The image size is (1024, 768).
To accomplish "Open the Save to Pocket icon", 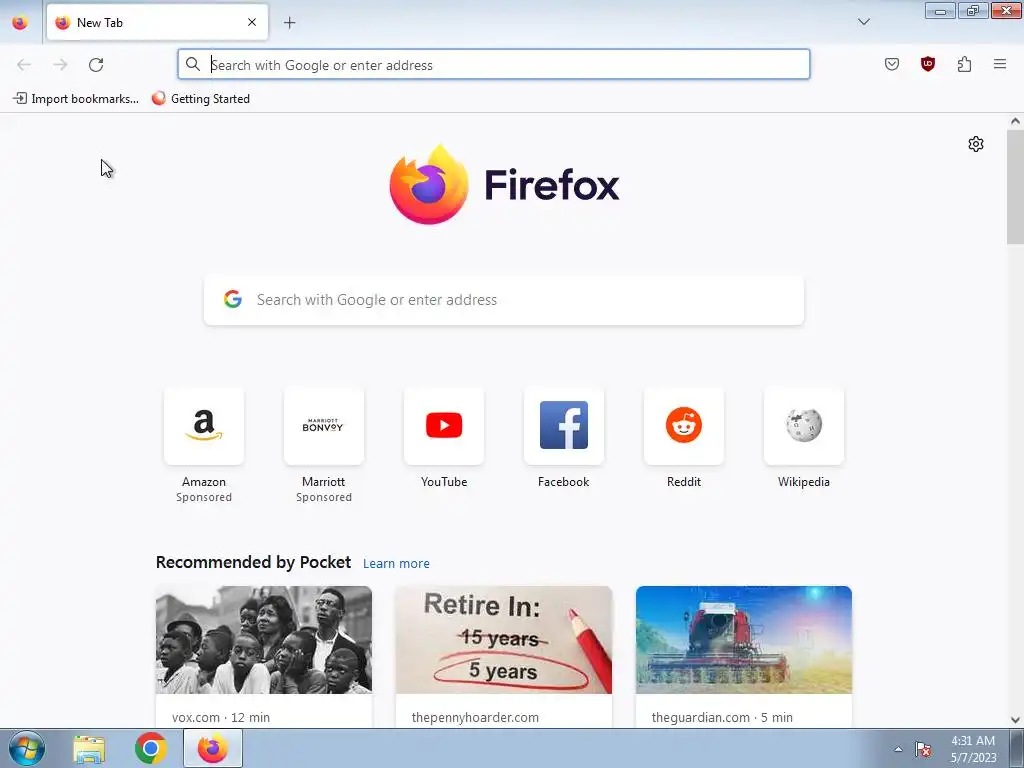I will click(891, 64).
